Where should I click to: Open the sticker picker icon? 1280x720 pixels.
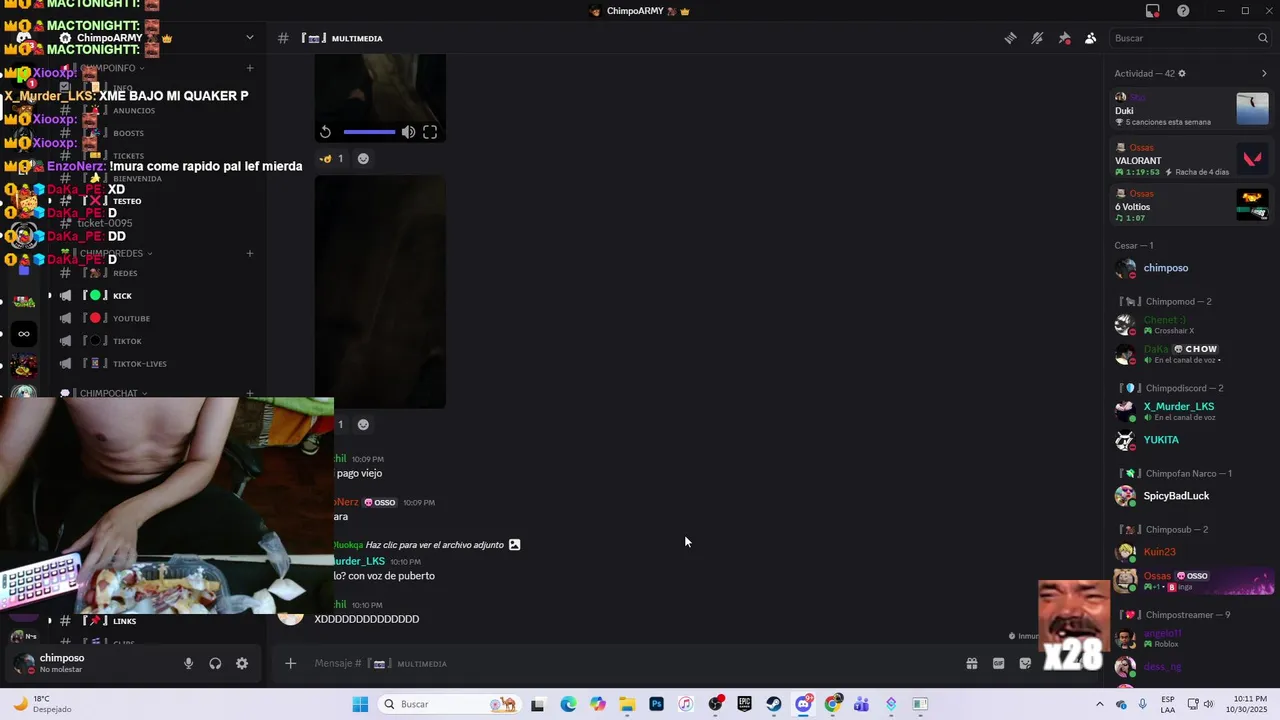tap(1025, 663)
